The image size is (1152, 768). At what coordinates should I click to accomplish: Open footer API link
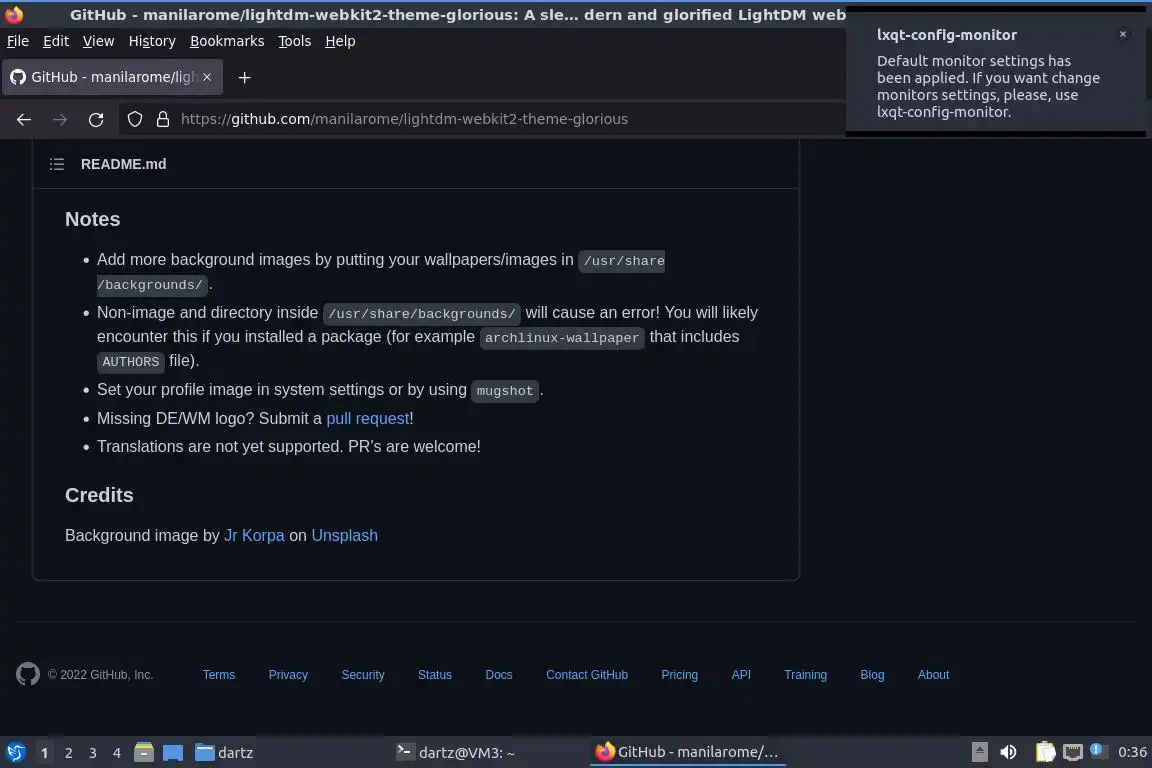(x=741, y=675)
